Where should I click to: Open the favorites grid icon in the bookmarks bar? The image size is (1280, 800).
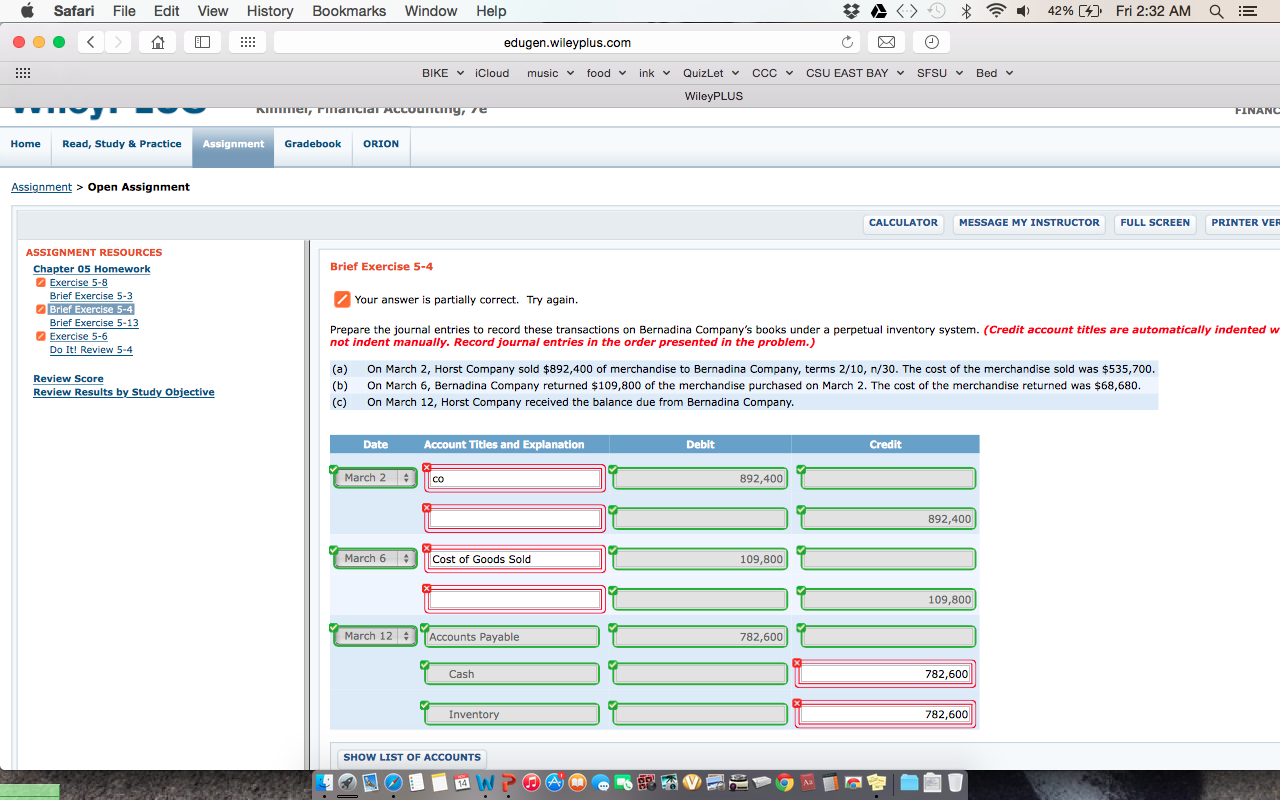click(22, 73)
